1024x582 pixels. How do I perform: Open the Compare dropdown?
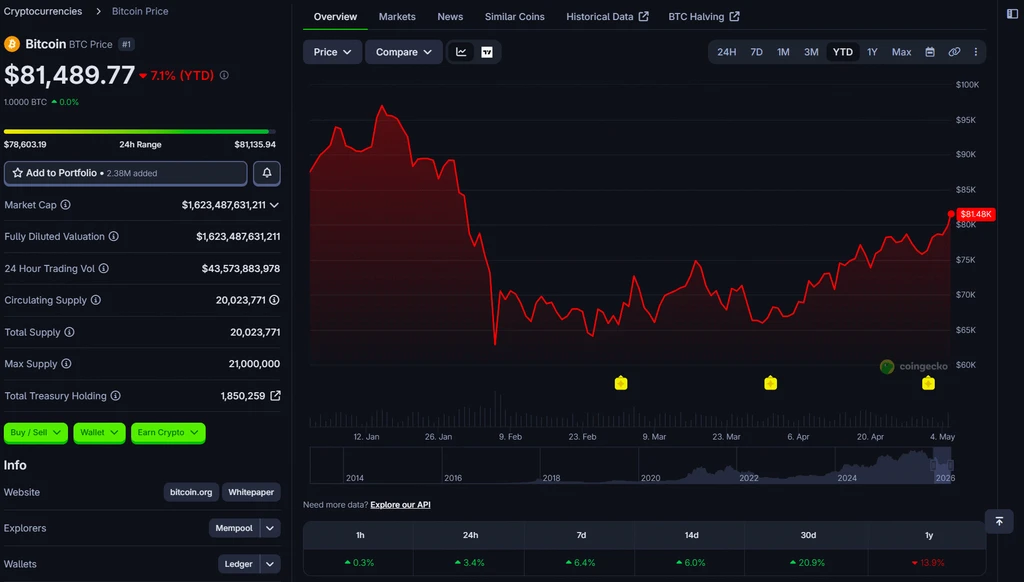[404, 52]
